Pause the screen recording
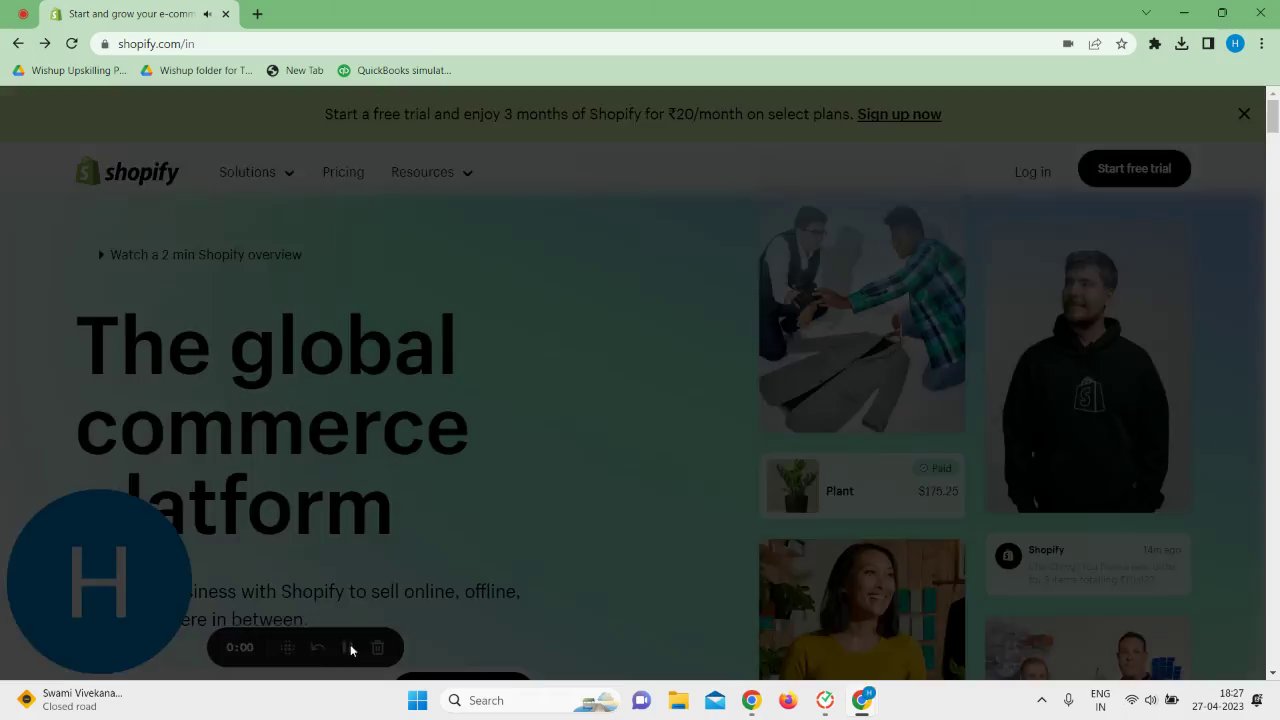This screenshot has width=1280, height=720. pos(347,648)
